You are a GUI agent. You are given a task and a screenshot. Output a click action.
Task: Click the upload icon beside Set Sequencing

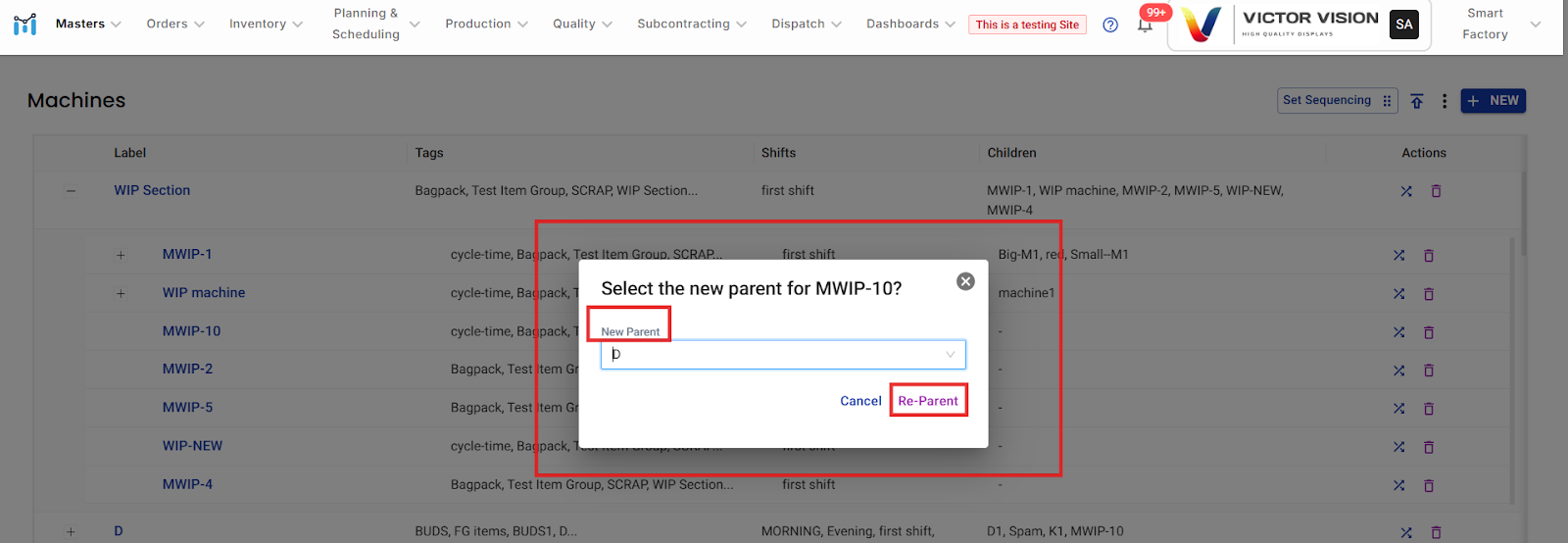coord(1417,101)
